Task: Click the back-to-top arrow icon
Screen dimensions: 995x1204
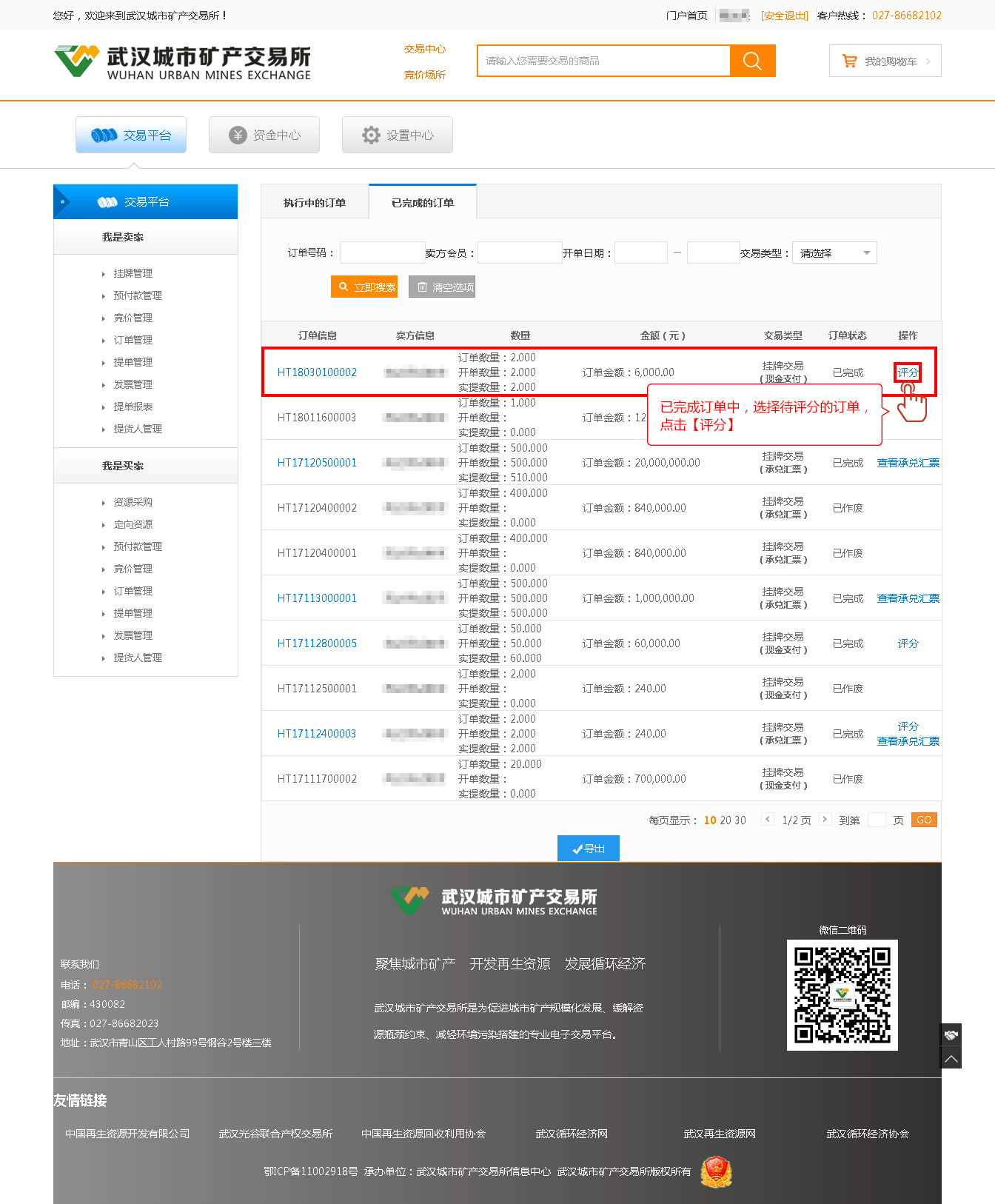Action: 951,1058
